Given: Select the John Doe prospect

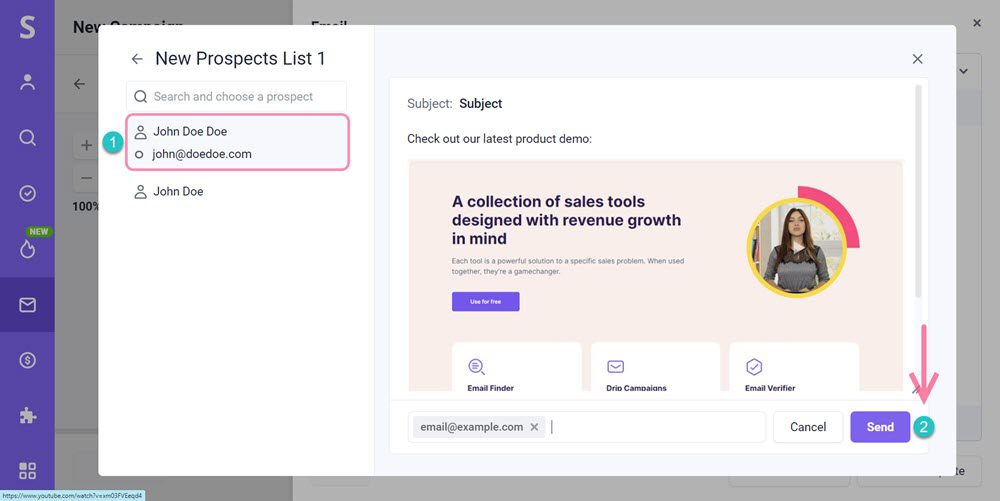Looking at the screenshot, I should tap(178, 191).
